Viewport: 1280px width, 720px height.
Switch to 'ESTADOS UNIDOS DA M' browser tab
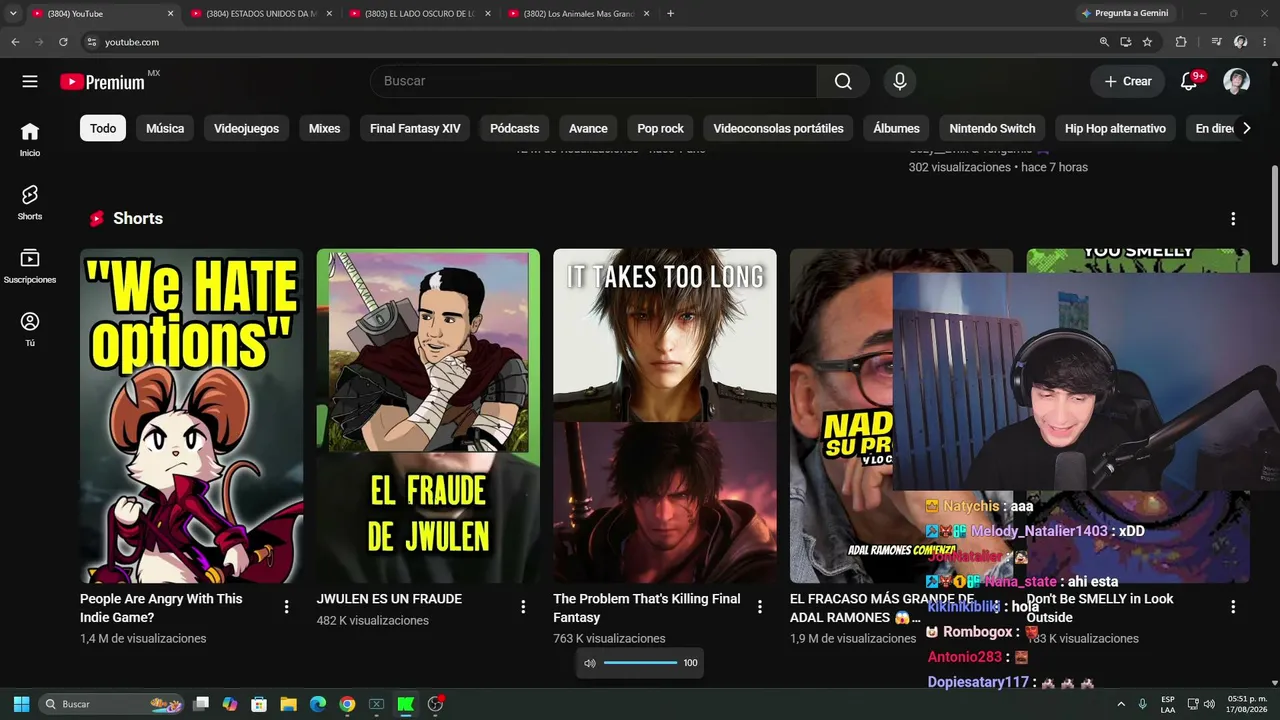[x=262, y=14]
